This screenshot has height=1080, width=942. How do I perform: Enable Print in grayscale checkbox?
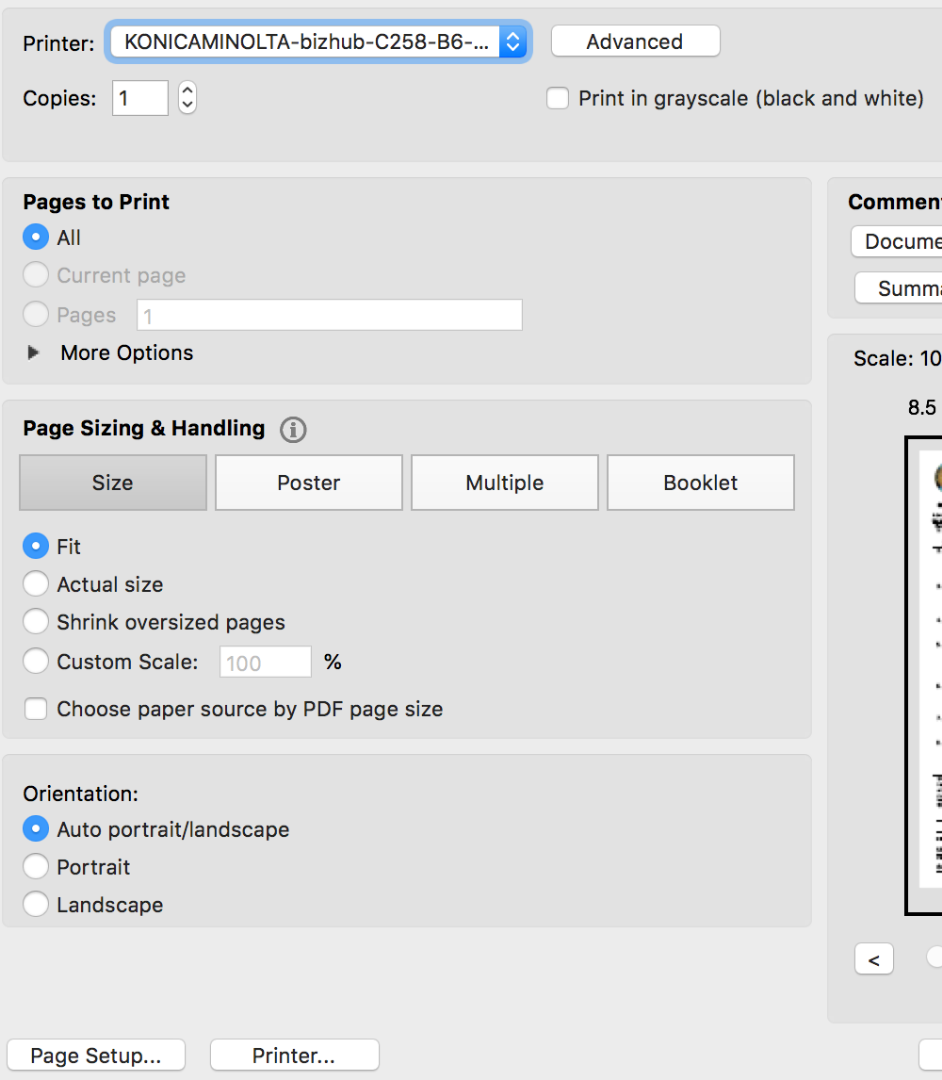click(x=558, y=98)
